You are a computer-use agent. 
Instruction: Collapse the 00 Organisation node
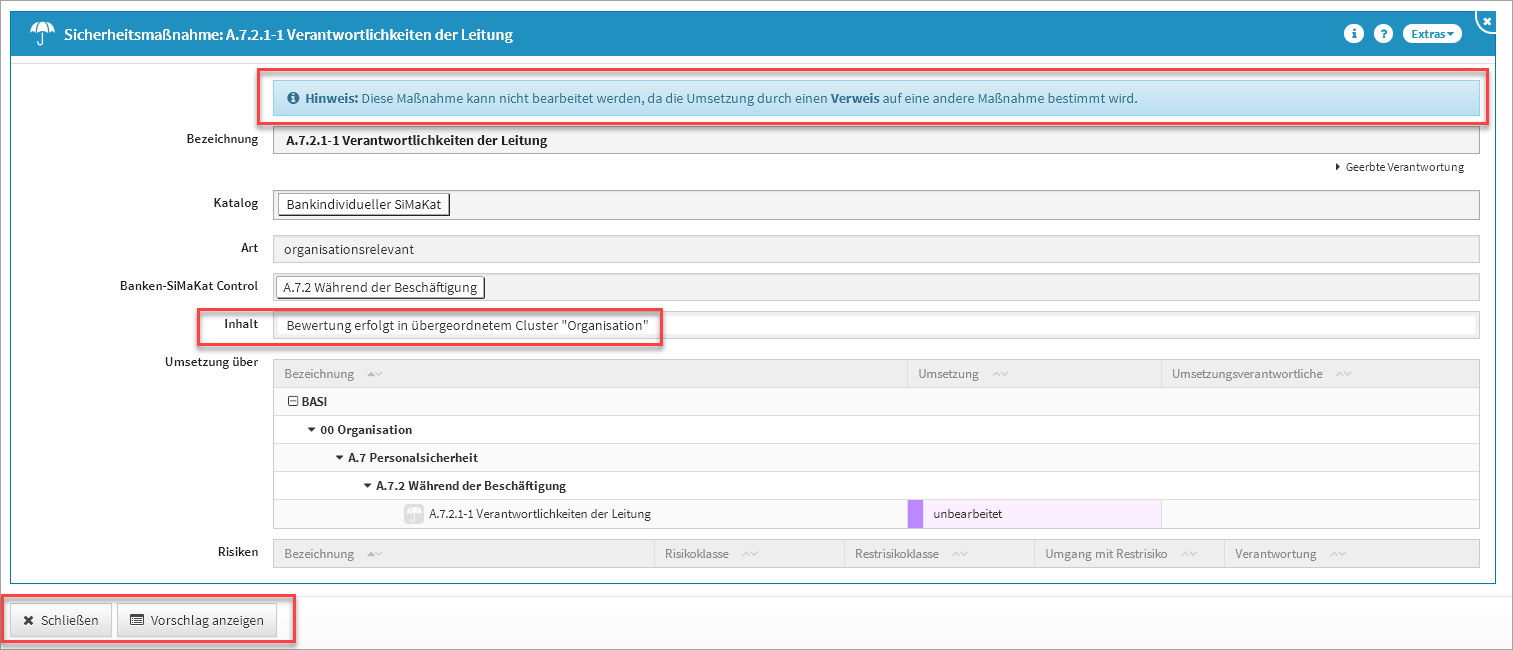coord(313,430)
